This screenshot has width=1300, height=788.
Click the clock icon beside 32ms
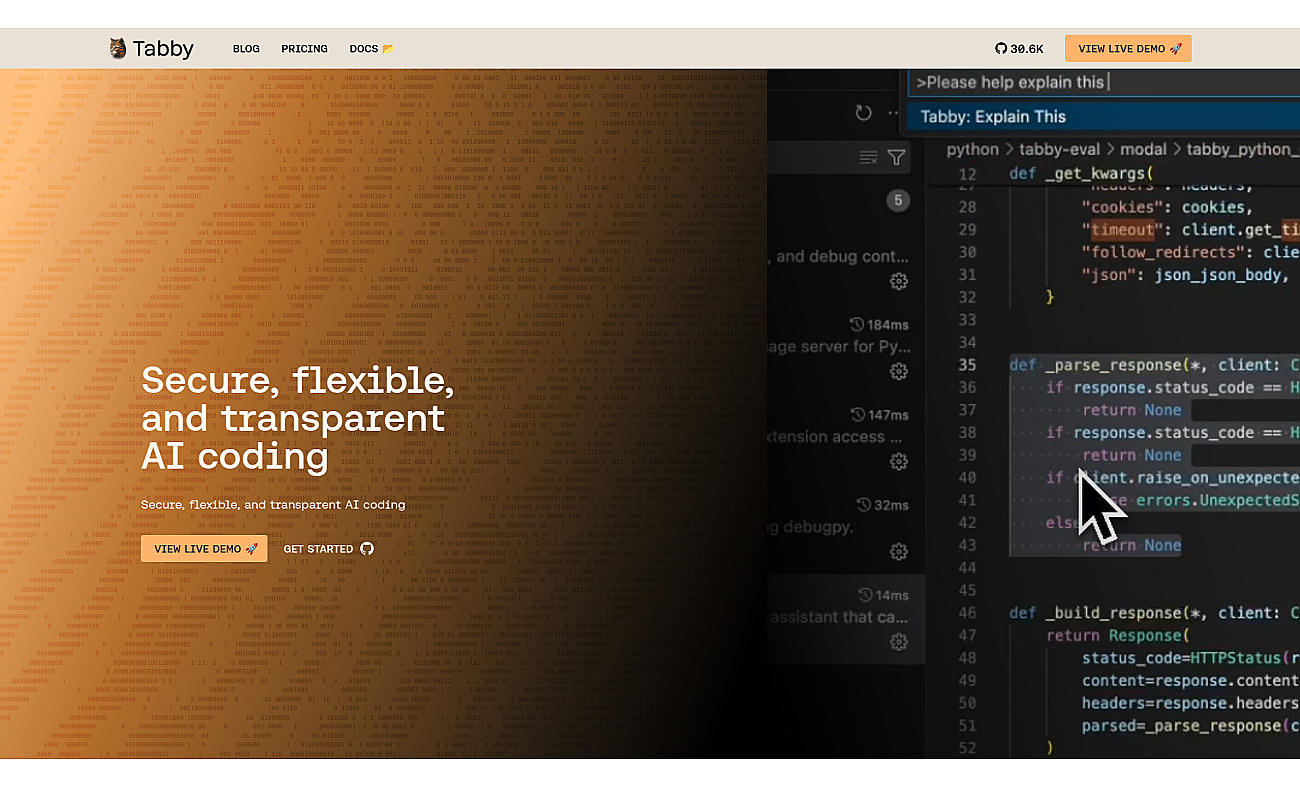coord(864,505)
